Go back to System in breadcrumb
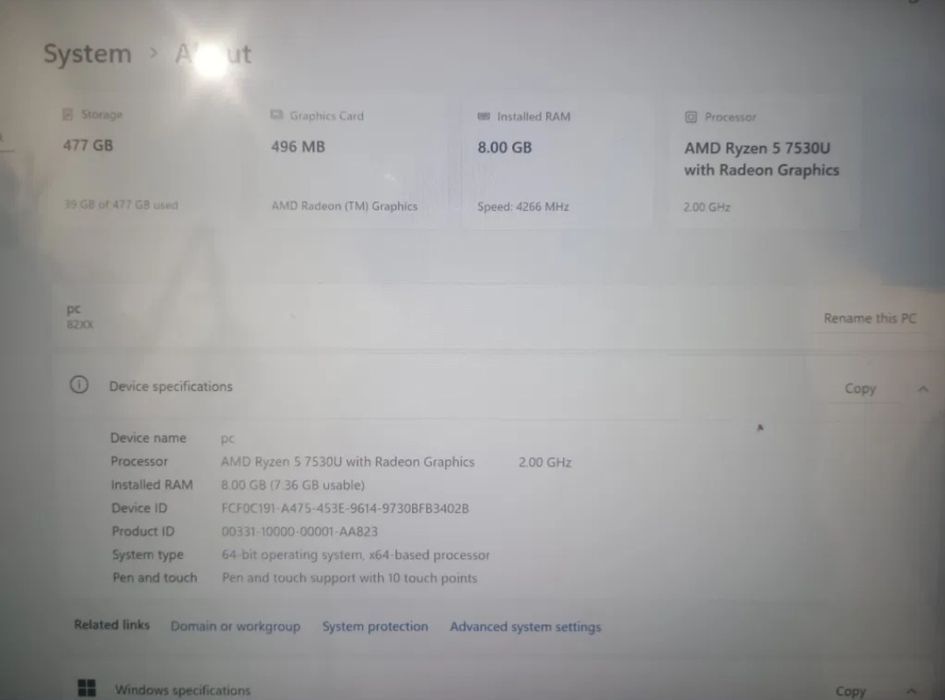Image resolution: width=945 pixels, height=700 pixels. pyautogui.click(x=87, y=54)
